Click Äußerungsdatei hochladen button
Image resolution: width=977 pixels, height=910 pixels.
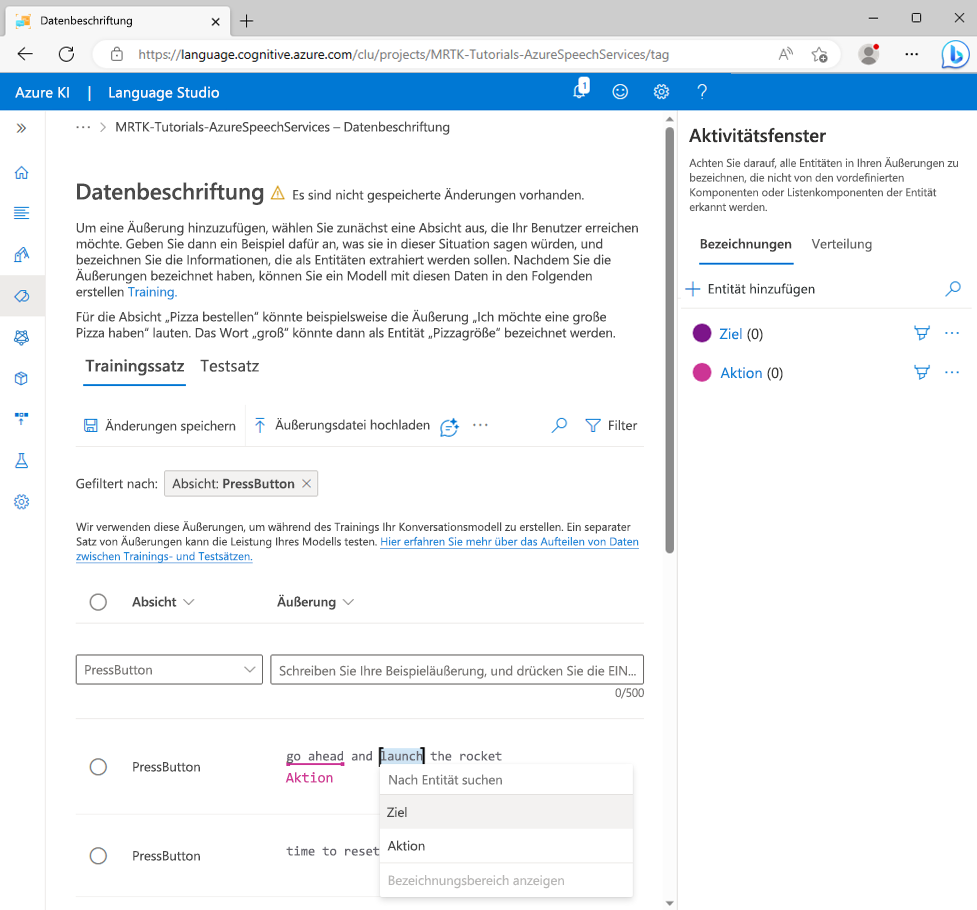click(342, 425)
